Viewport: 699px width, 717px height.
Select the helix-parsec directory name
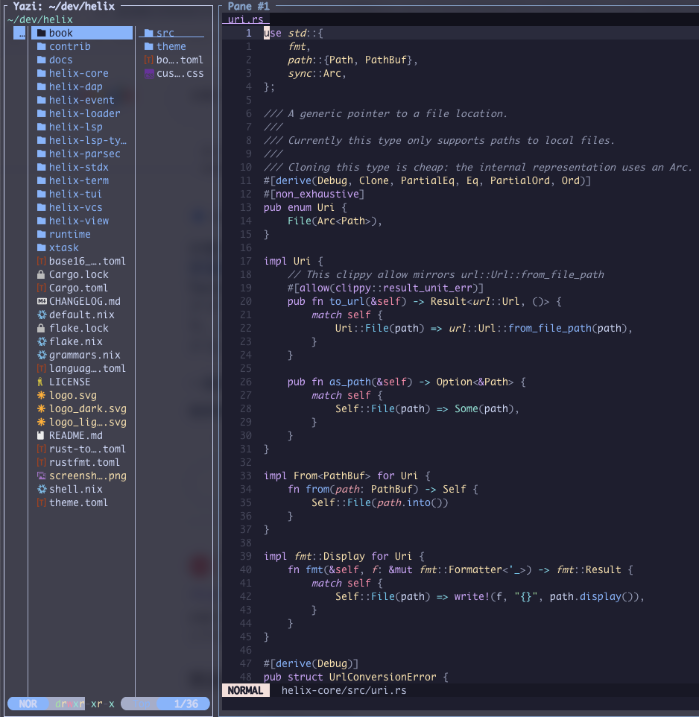coord(85,154)
